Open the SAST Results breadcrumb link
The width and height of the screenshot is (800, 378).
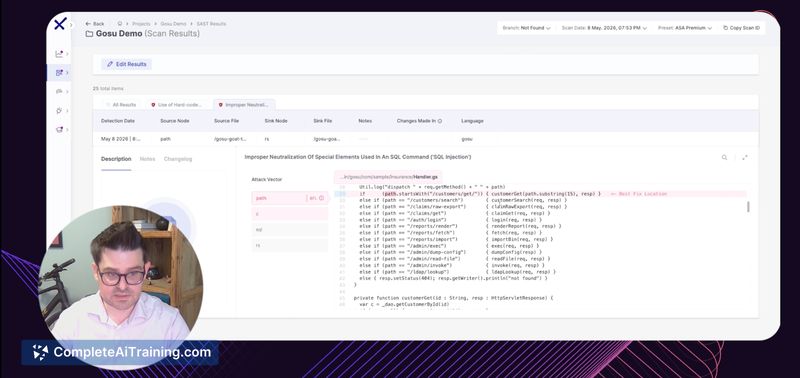pos(211,23)
